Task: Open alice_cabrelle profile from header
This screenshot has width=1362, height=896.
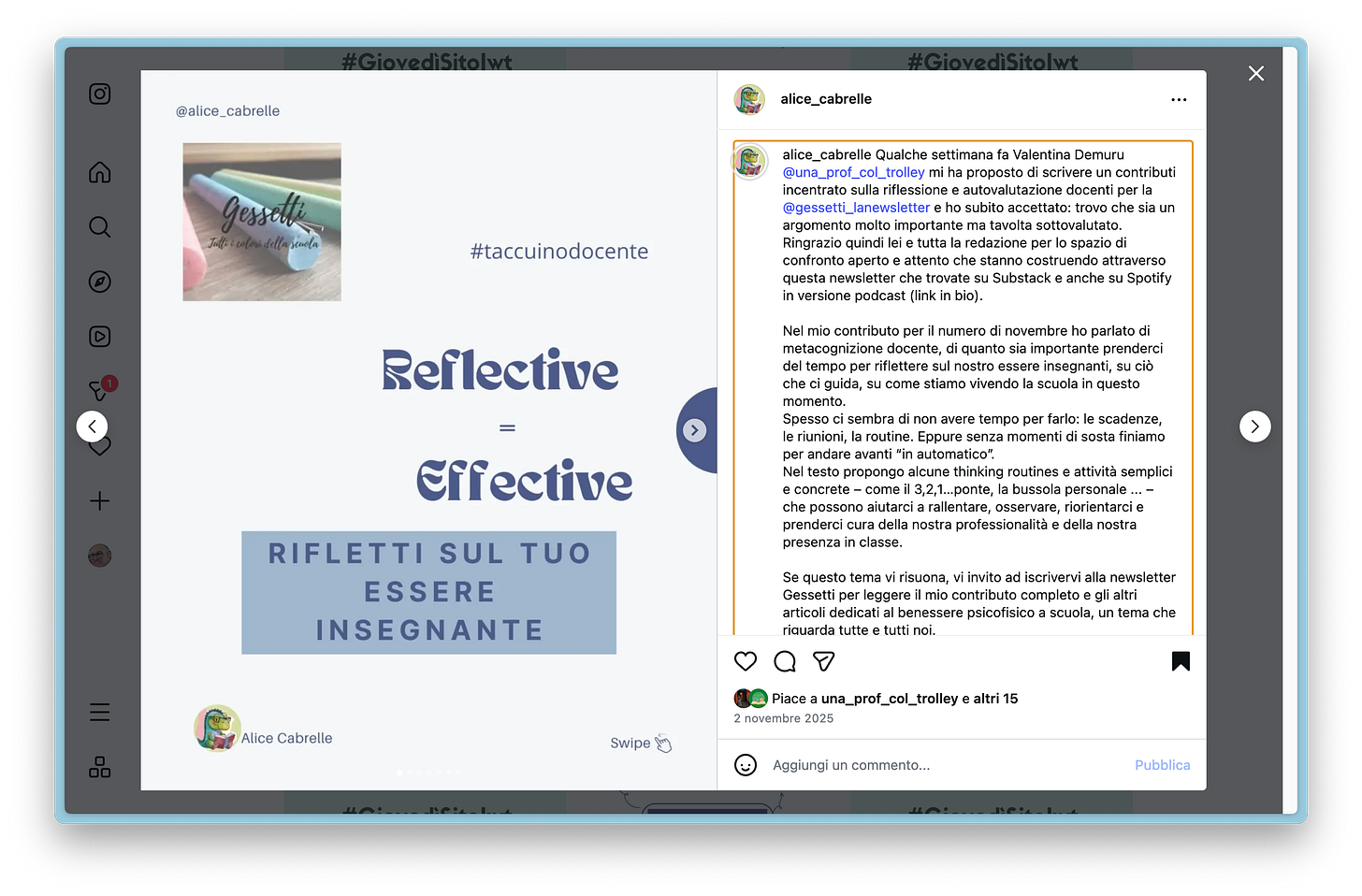Action: (826, 99)
